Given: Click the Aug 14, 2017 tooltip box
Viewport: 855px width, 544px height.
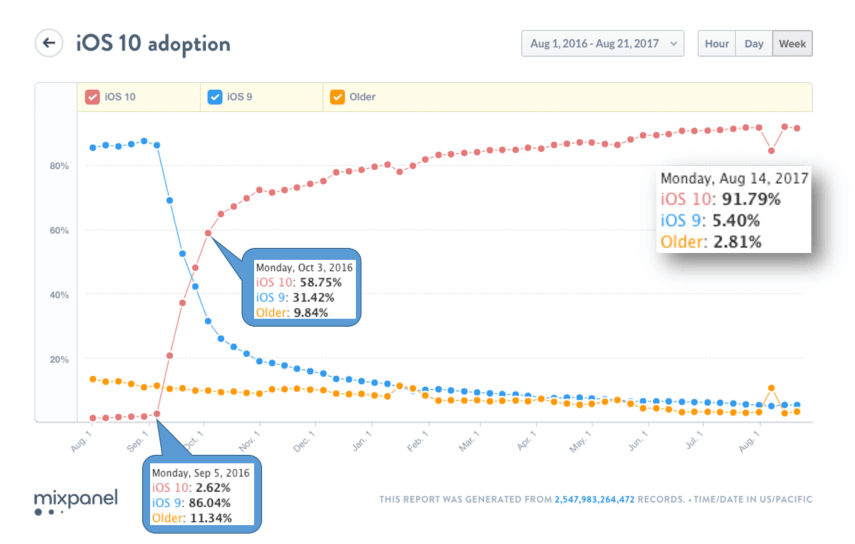Looking at the screenshot, I should coord(733,209).
